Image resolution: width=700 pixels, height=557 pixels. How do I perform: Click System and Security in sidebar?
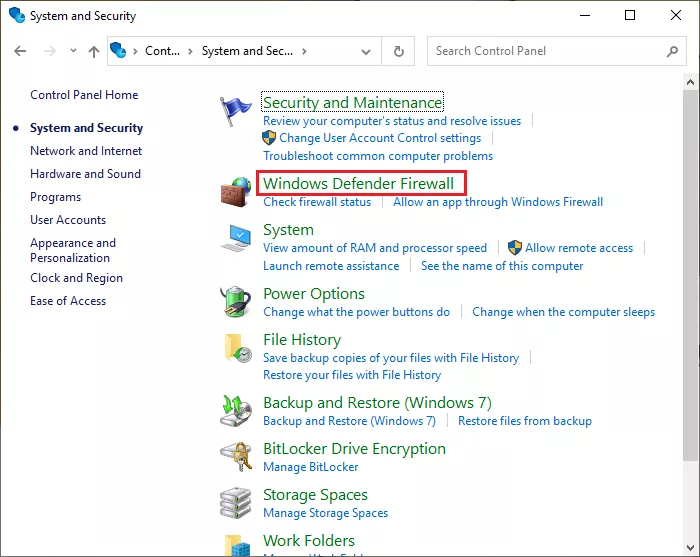click(x=86, y=128)
